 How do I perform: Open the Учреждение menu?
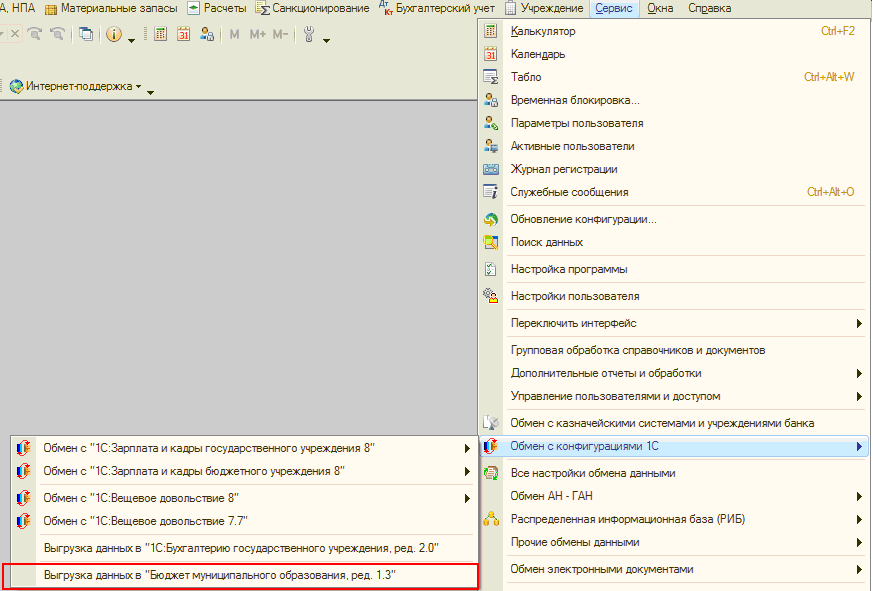[x=544, y=8]
